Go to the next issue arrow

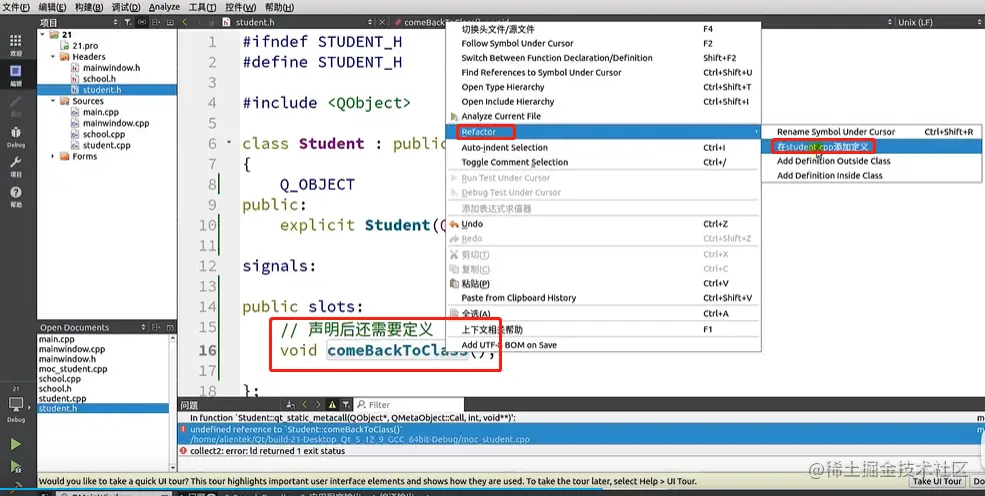tap(318, 405)
